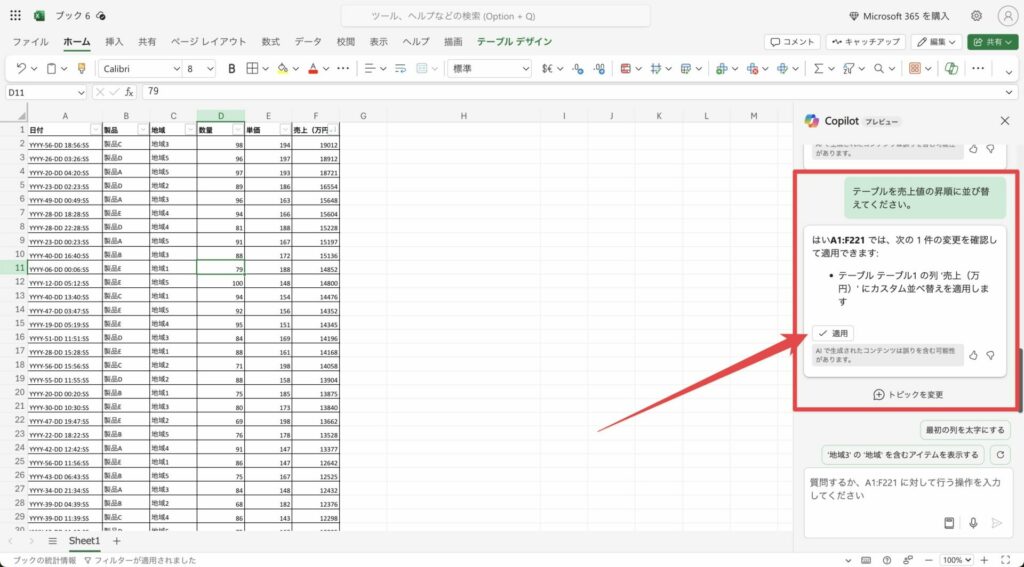The width and height of the screenshot is (1024, 567).
Task: Open the app launcher grid icon
Action: tap(15, 16)
